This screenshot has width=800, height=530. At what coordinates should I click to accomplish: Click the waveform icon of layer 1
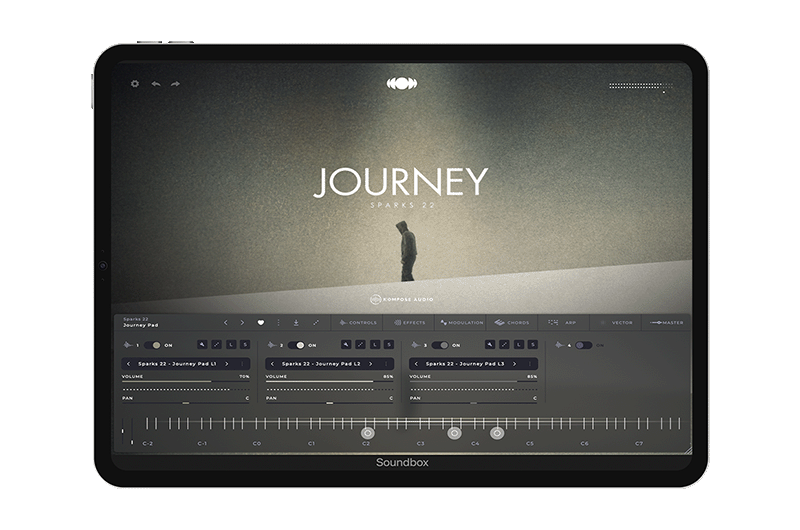pyautogui.click(x=128, y=345)
